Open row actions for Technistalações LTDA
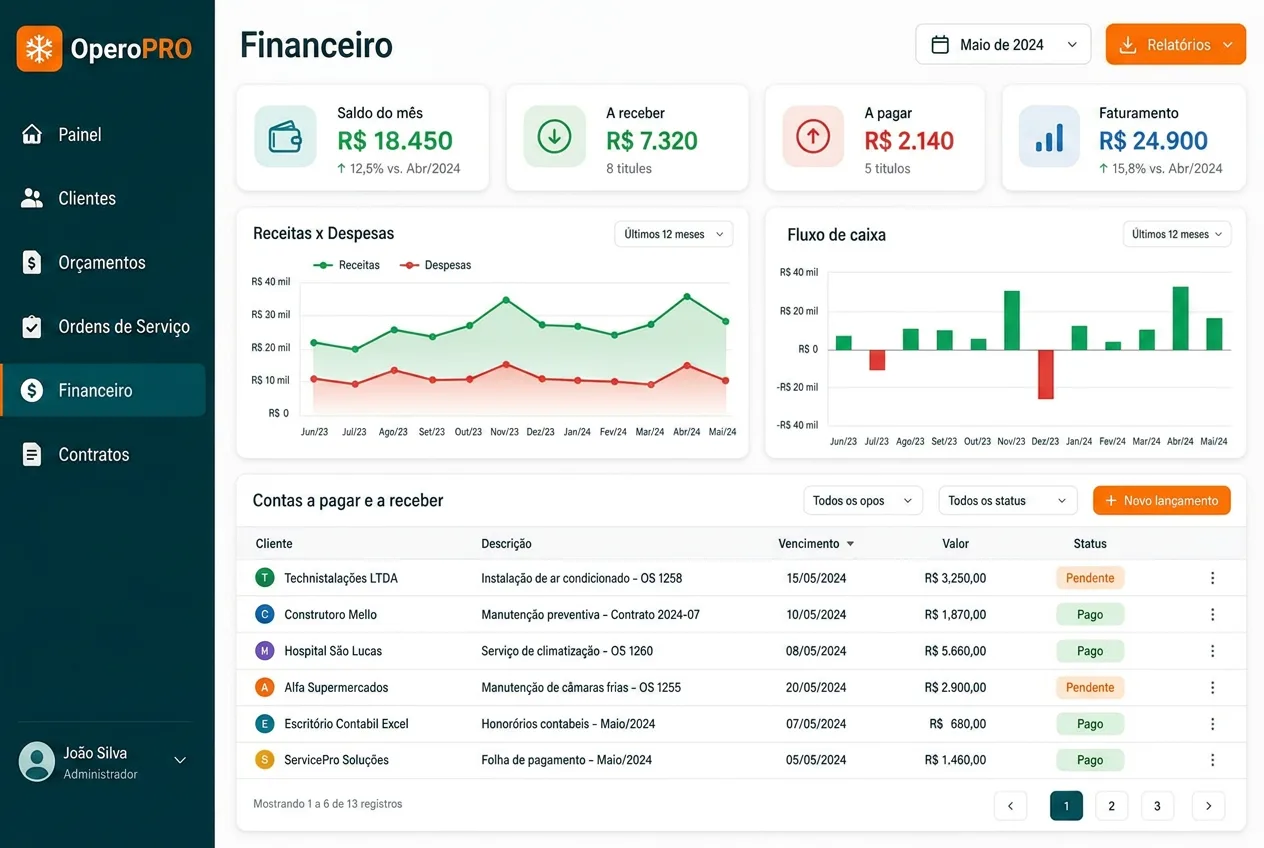 (x=1213, y=578)
